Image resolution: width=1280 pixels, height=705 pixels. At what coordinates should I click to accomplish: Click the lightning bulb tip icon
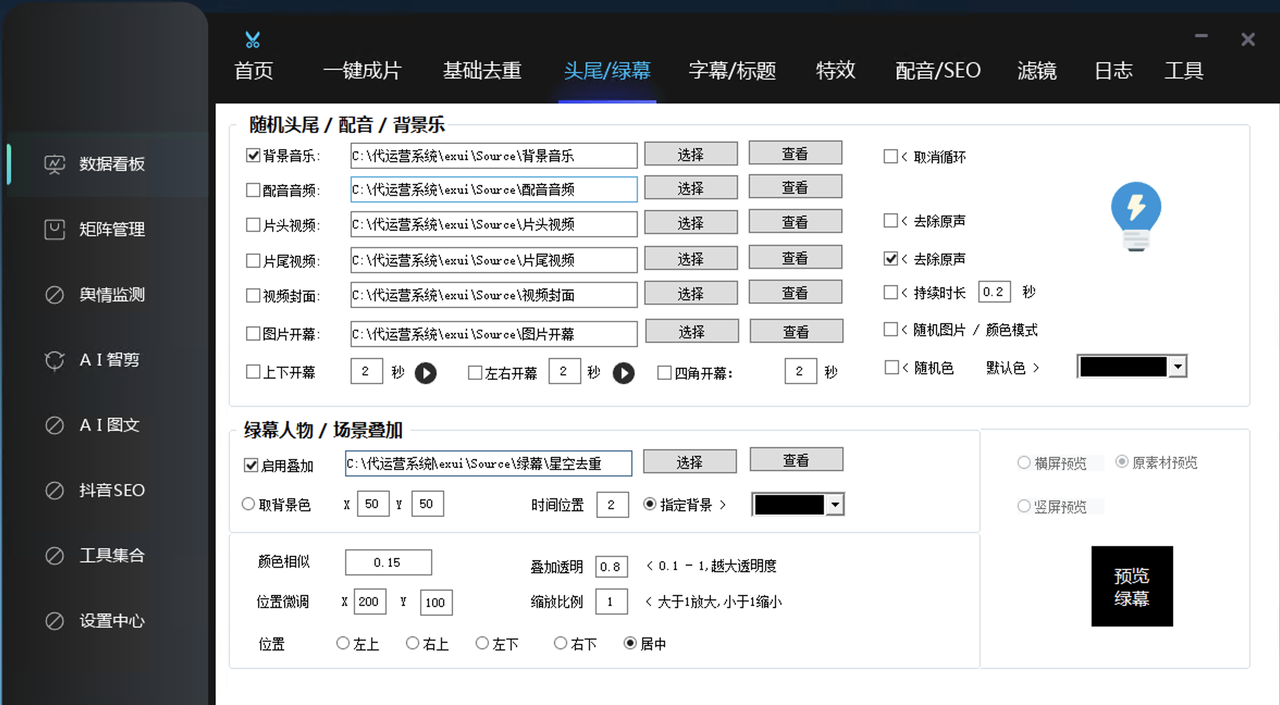[x=1136, y=216]
